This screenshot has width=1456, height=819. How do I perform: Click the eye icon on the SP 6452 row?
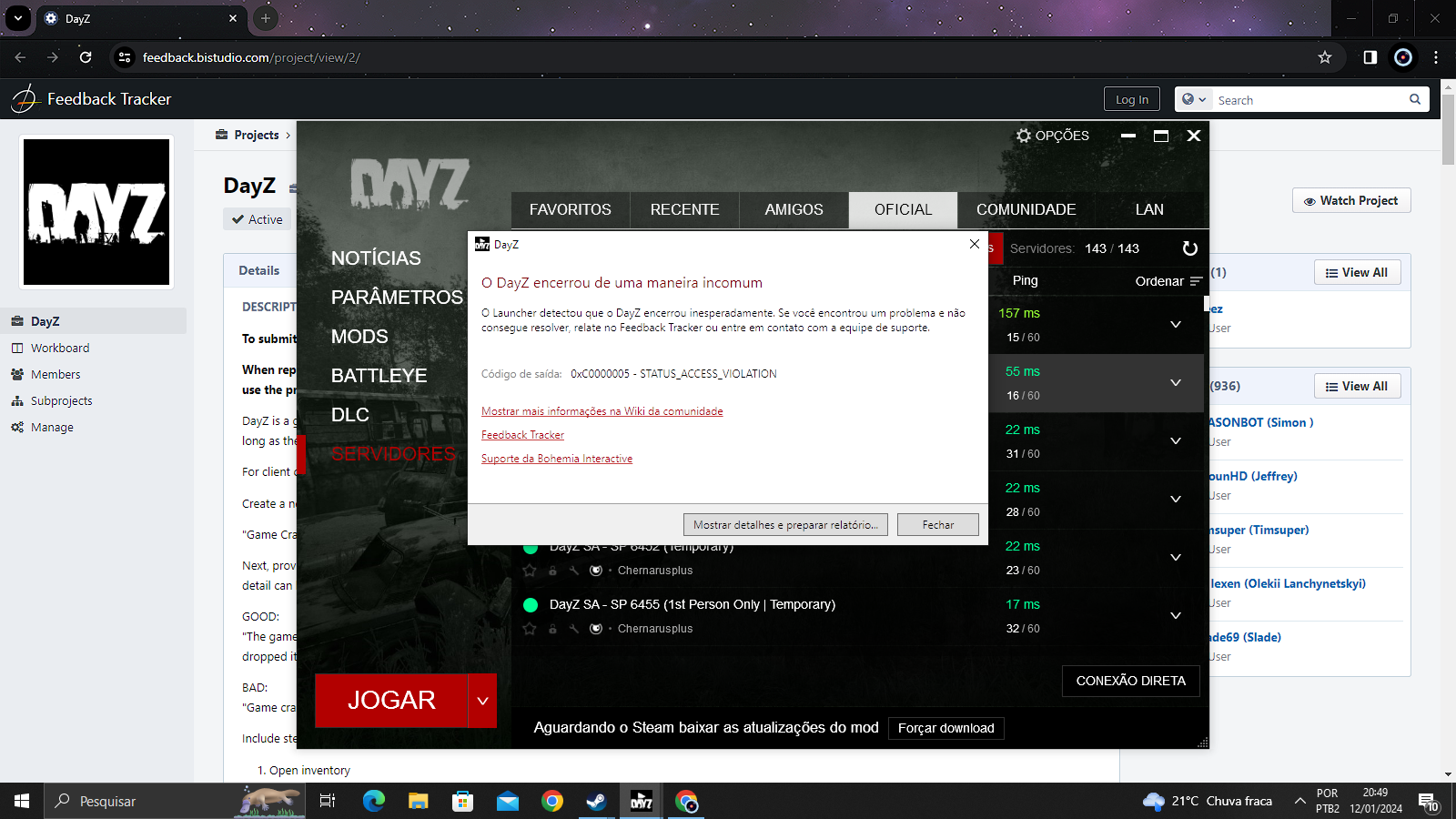tap(596, 571)
